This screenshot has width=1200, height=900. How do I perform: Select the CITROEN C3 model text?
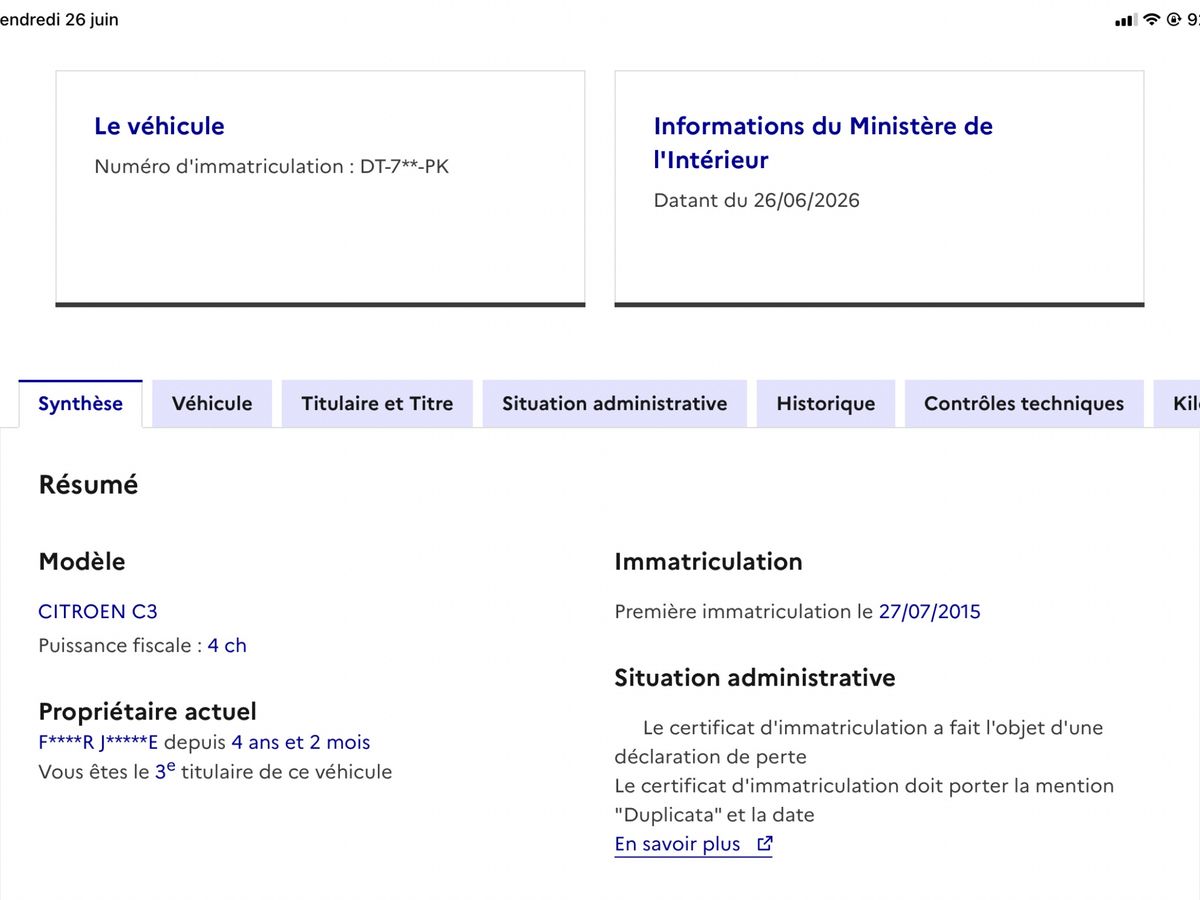pyautogui.click(x=98, y=611)
